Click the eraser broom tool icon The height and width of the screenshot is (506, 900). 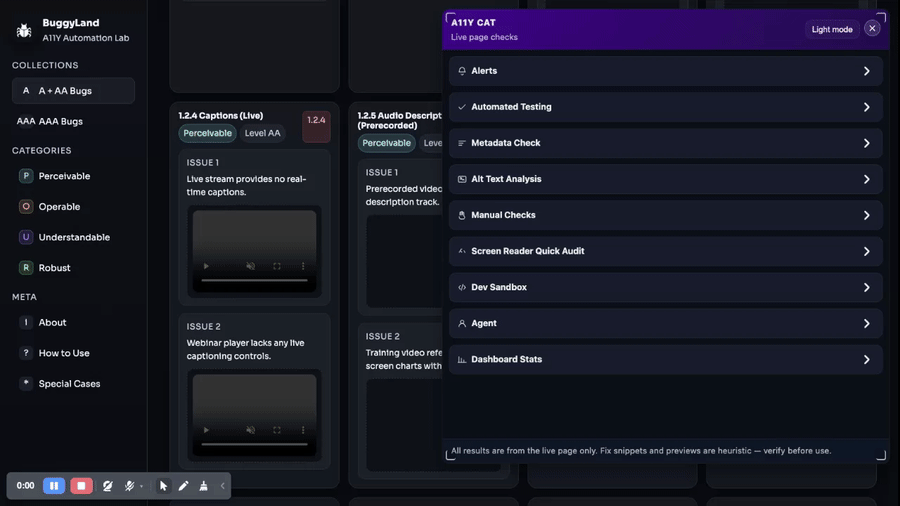point(203,486)
